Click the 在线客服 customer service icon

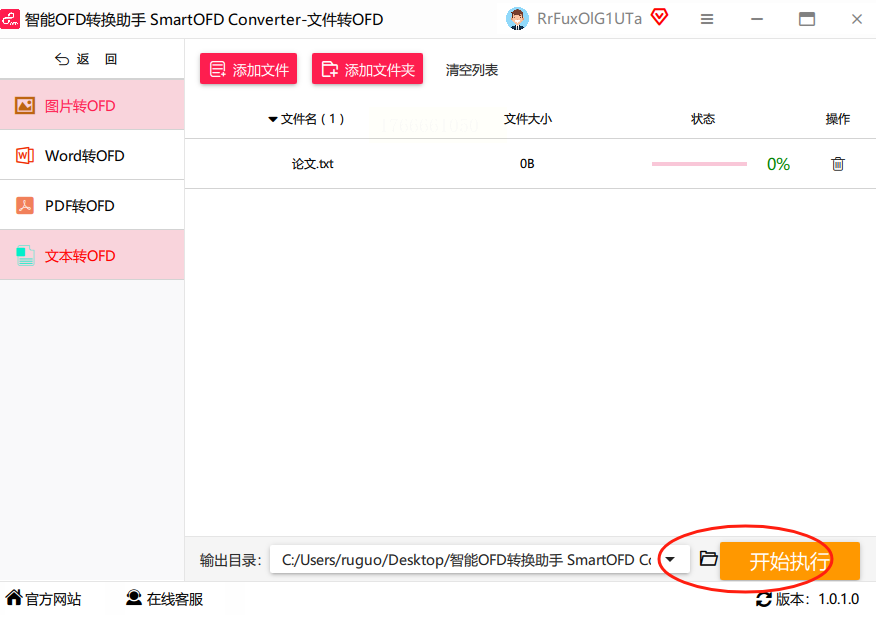[x=134, y=598]
